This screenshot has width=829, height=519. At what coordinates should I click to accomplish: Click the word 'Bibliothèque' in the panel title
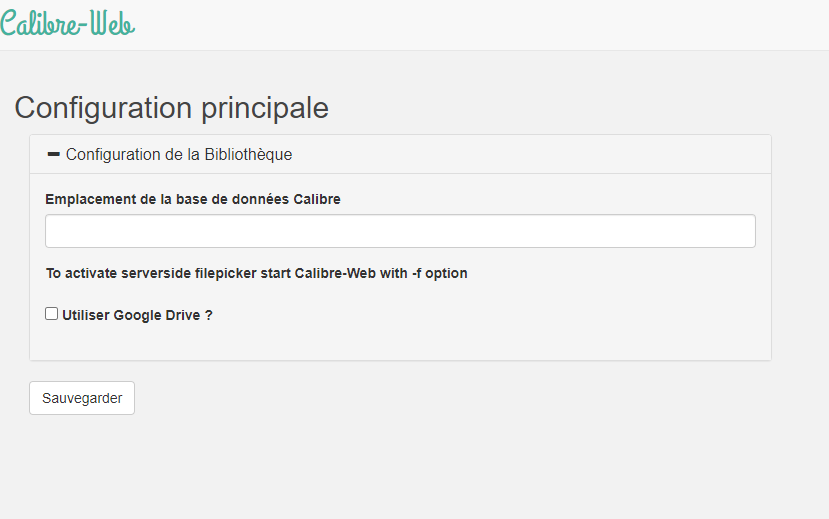248,154
